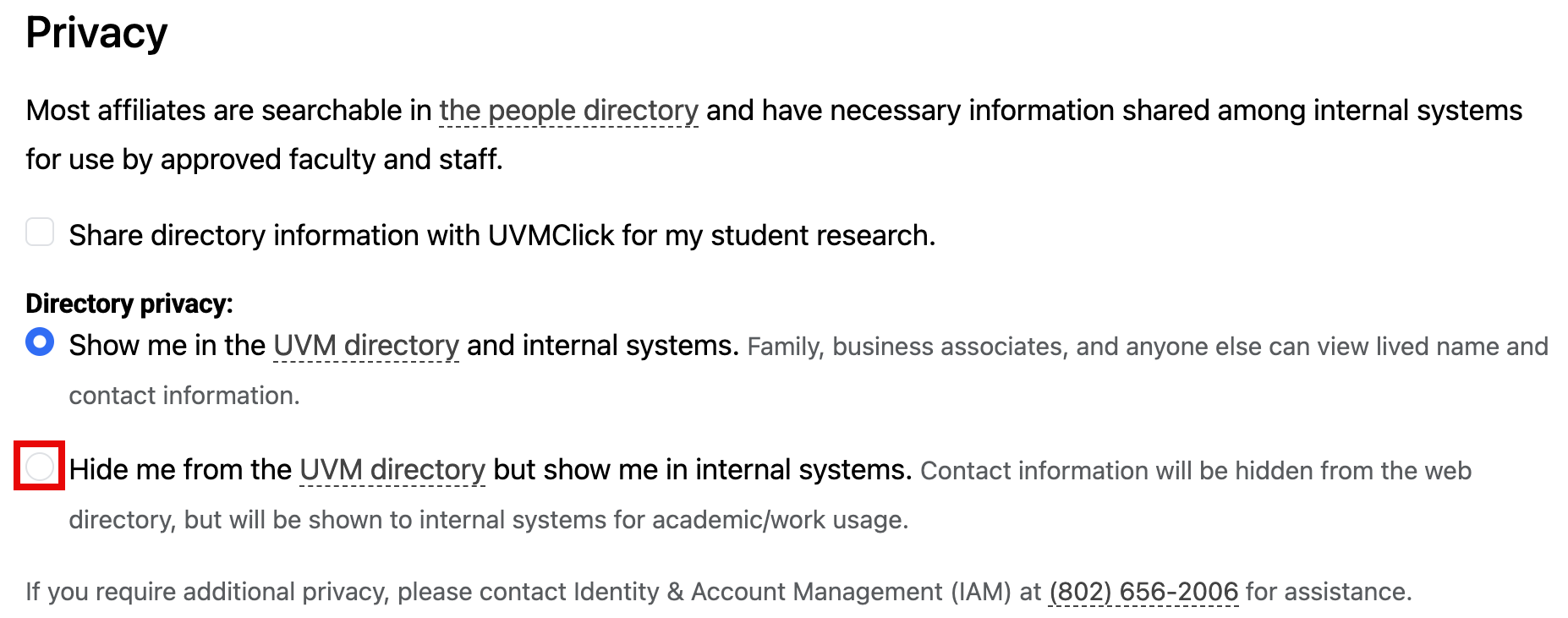Click the gray "contact information." text
Screen dimensions: 1568x618
tap(184, 396)
